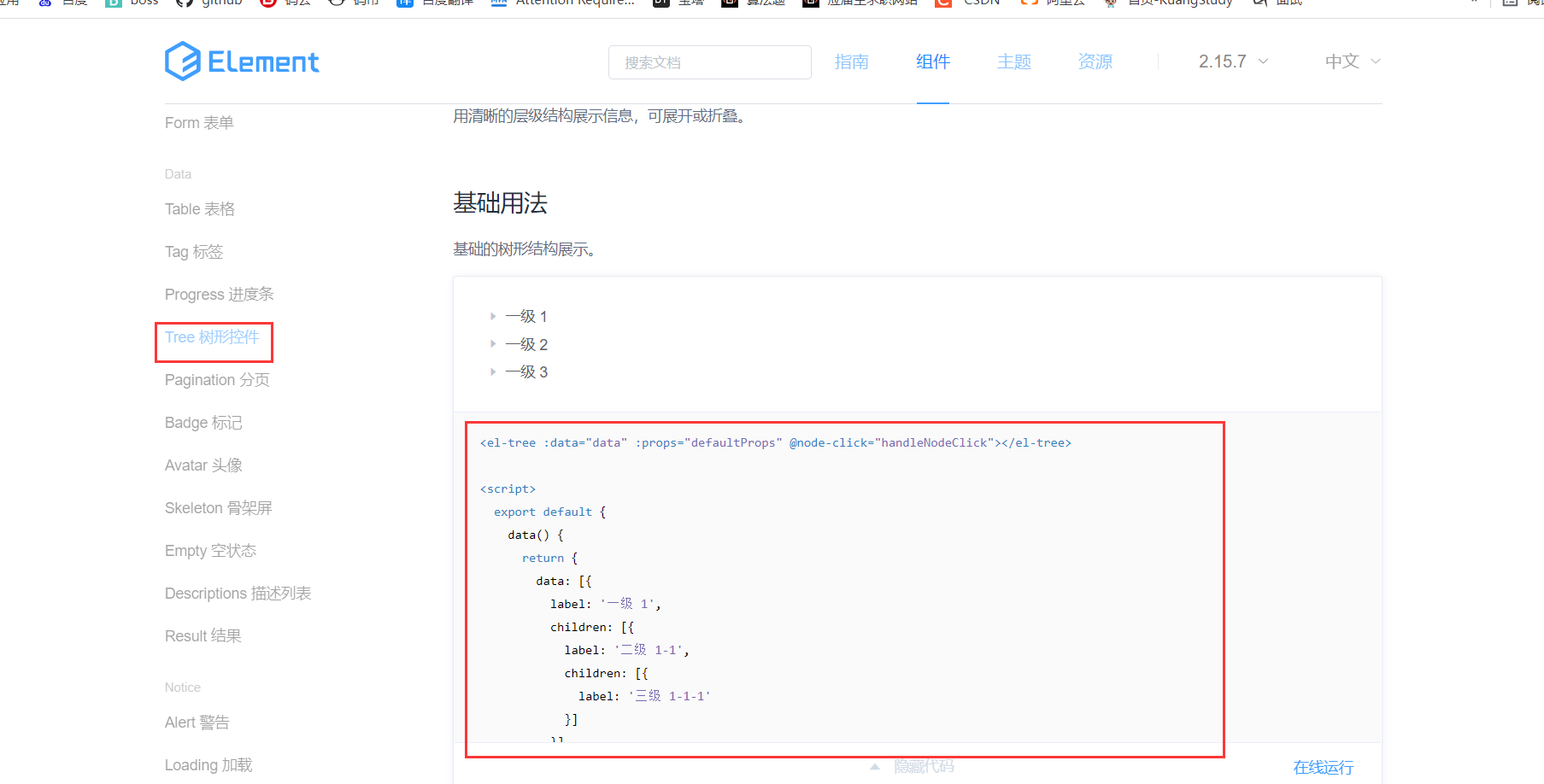Expand the 一级 2 tree arrow
1544x784 pixels.
click(493, 344)
